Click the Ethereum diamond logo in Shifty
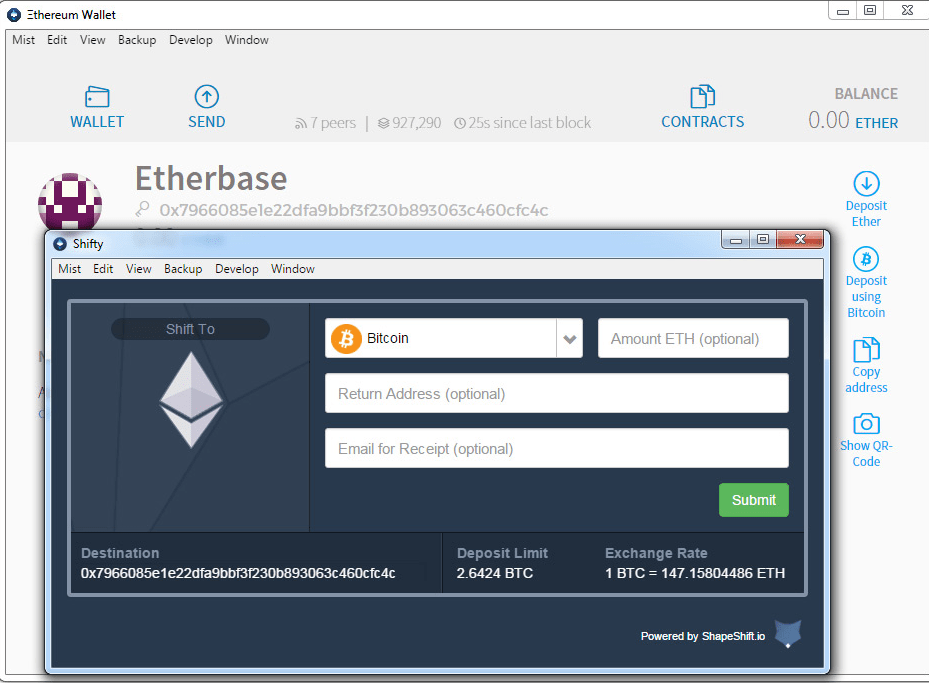This screenshot has width=929, height=683. [191, 400]
